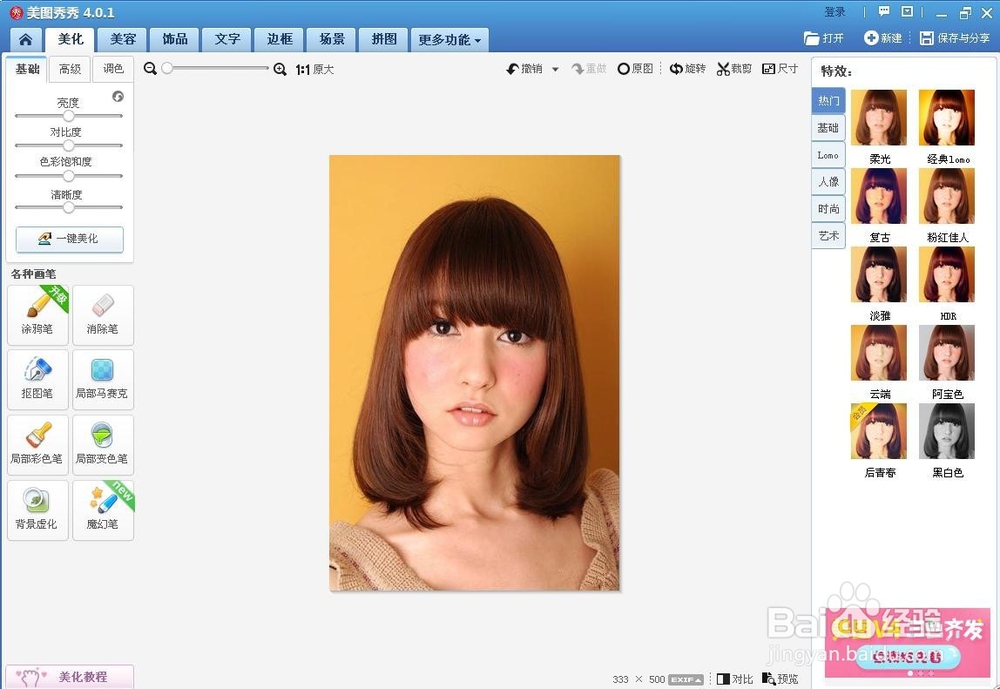This screenshot has height=689, width=1000.
Task: Select the 热门 popular effects category
Action: (x=828, y=101)
